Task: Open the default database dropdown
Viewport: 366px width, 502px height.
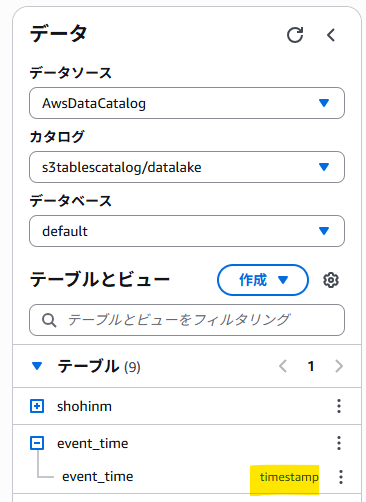Action: (187, 231)
